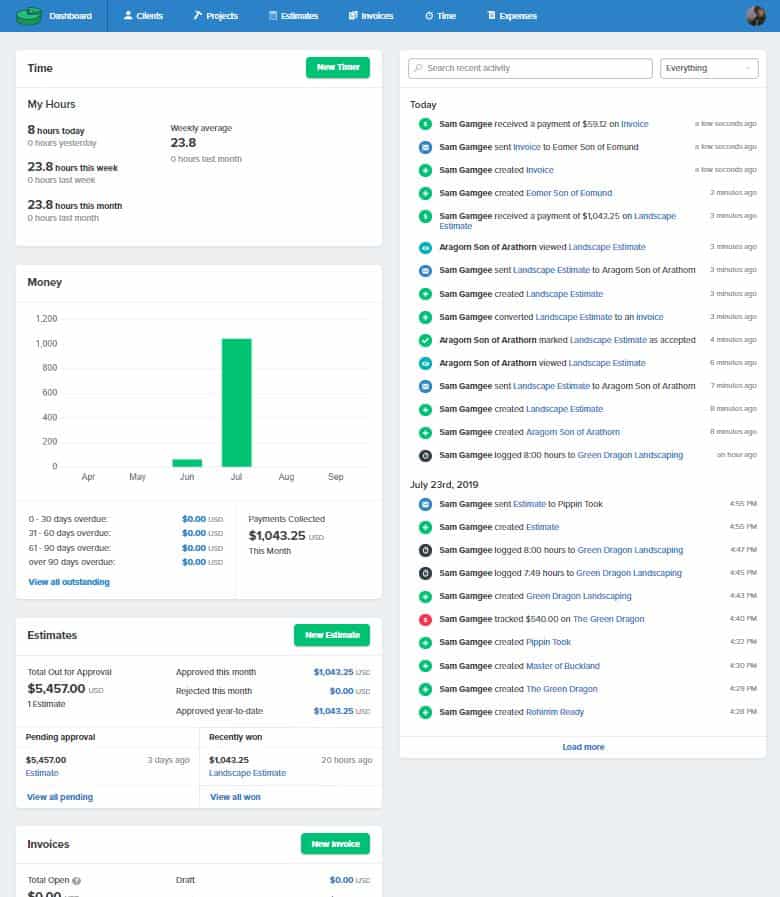780x897 pixels.
Task: Open View all pending link
Action: [x=60, y=797]
